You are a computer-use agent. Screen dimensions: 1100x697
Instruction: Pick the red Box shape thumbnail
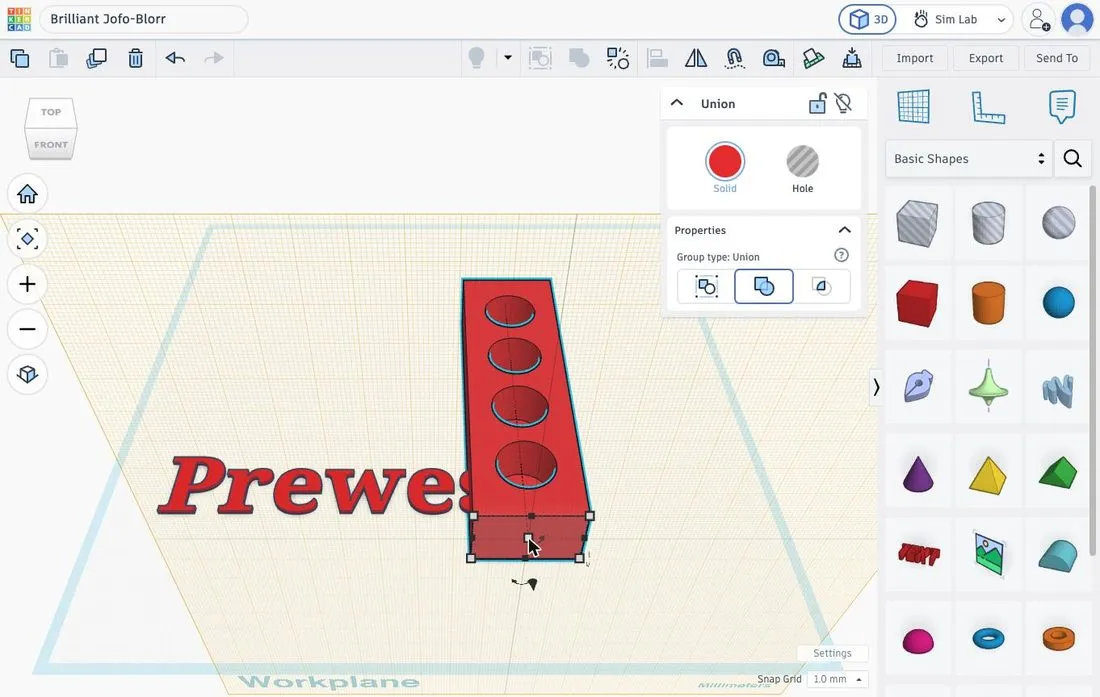click(x=917, y=303)
